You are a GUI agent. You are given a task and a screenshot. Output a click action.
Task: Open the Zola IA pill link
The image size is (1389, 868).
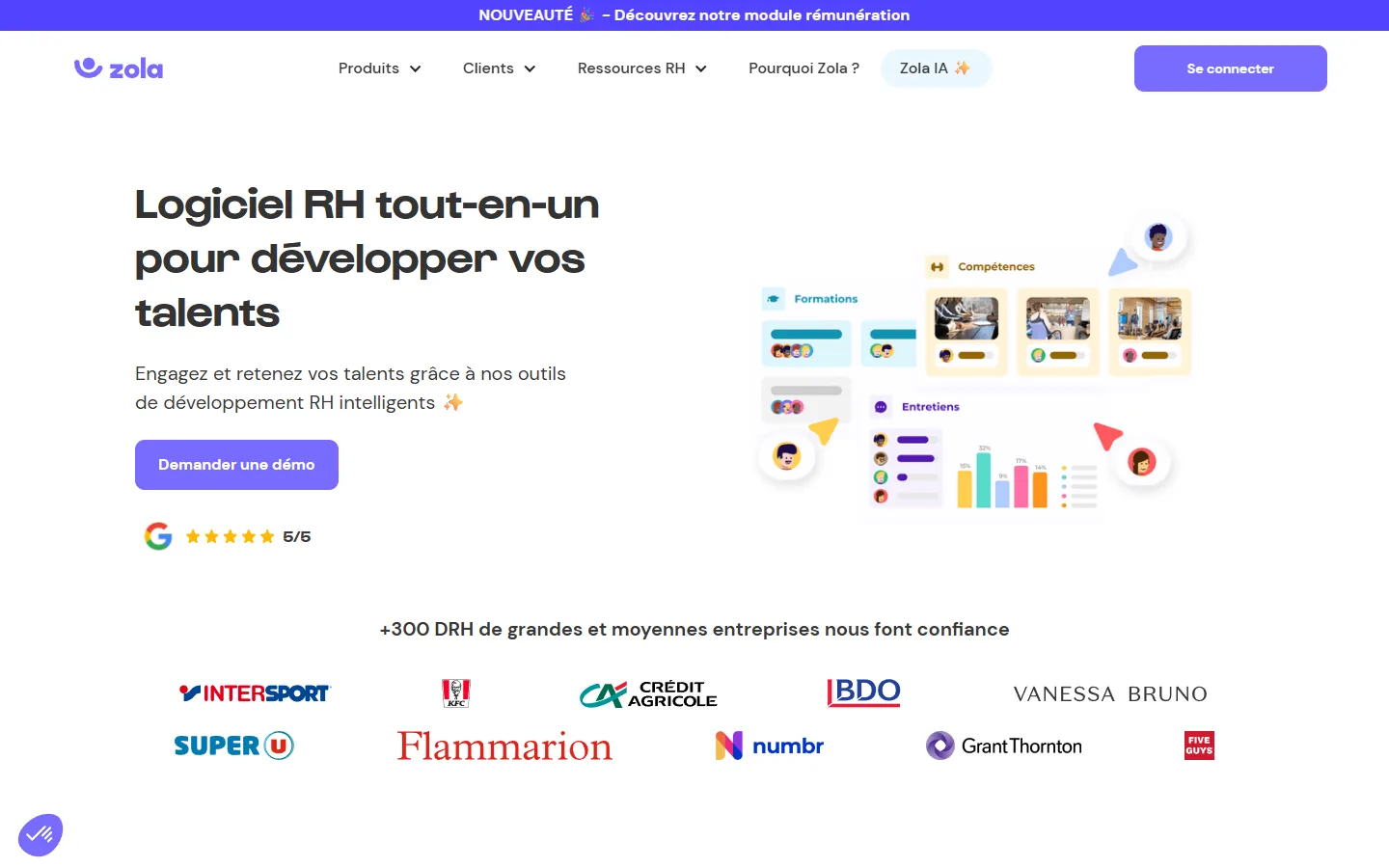pos(936,68)
